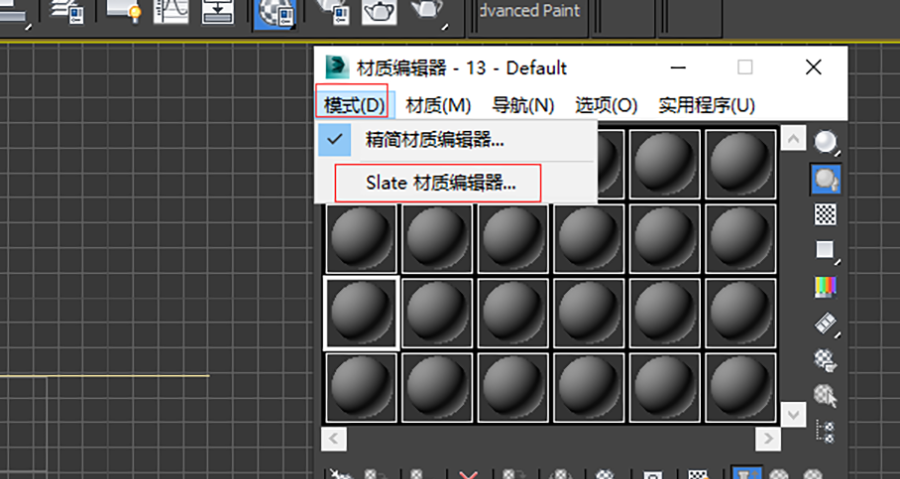
Task: Select top row last sample sphere
Action: click(740, 164)
